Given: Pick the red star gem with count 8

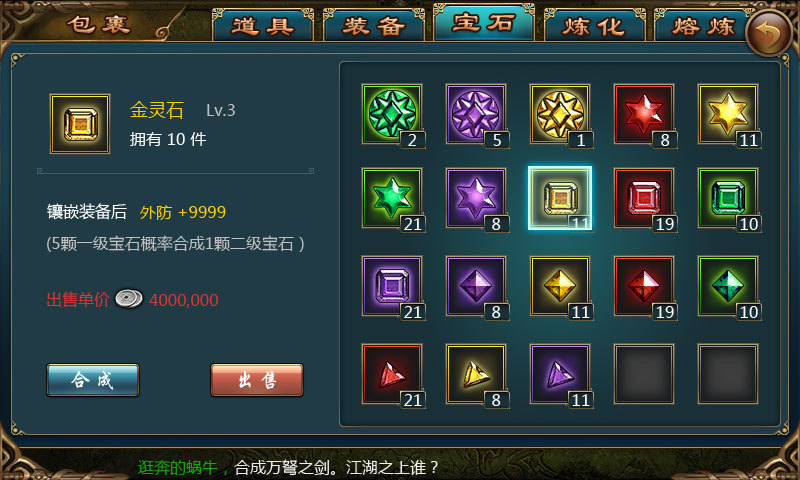Looking at the screenshot, I should [x=644, y=114].
